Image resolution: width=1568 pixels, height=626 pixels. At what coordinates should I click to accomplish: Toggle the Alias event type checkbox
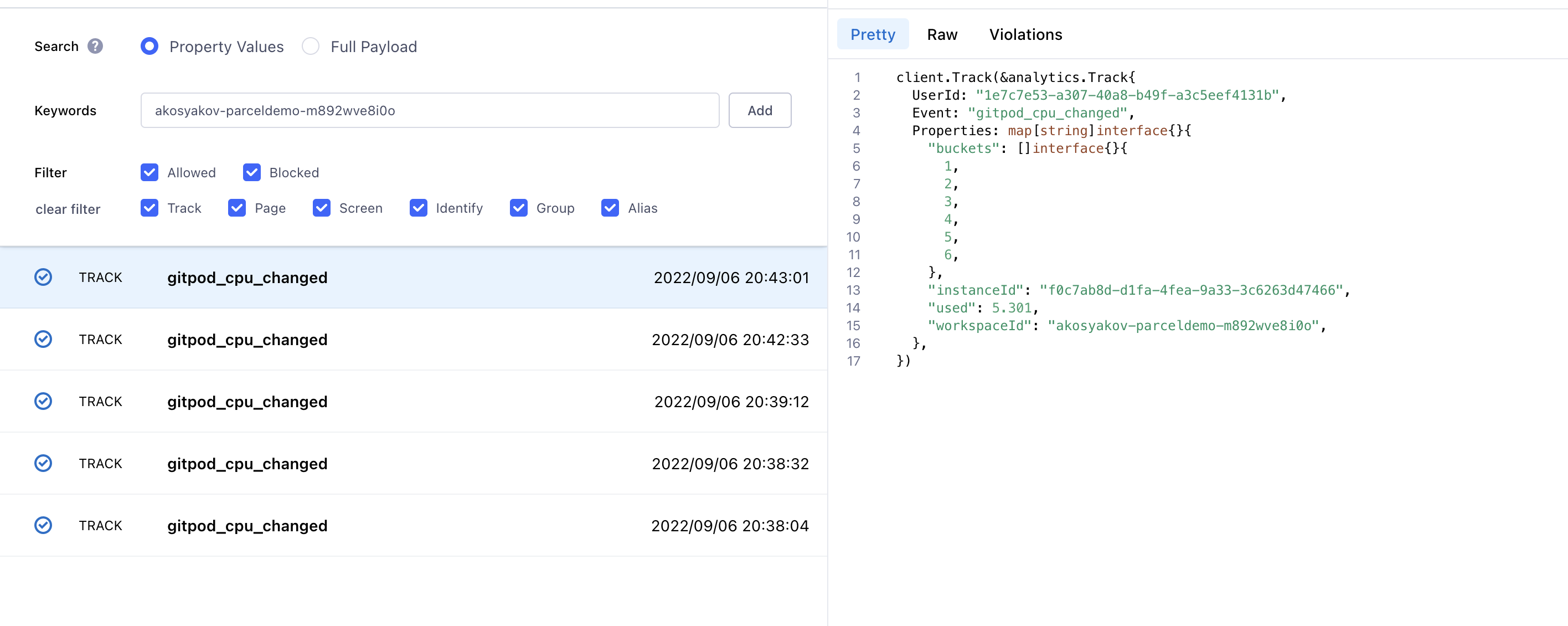point(610,208)
